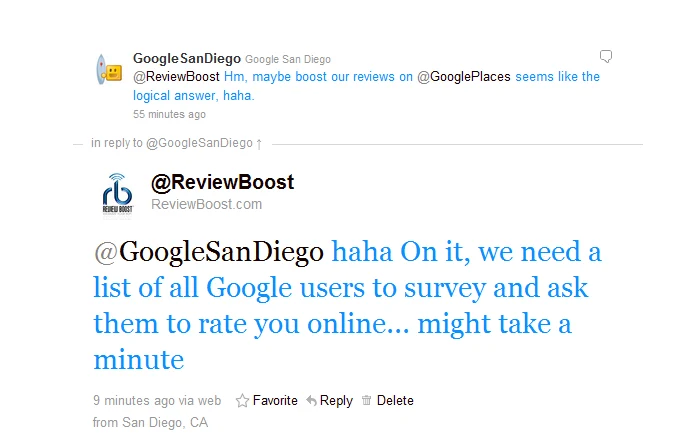Click the Delete trash can icon
678x447 pixels.
(367, 400)
